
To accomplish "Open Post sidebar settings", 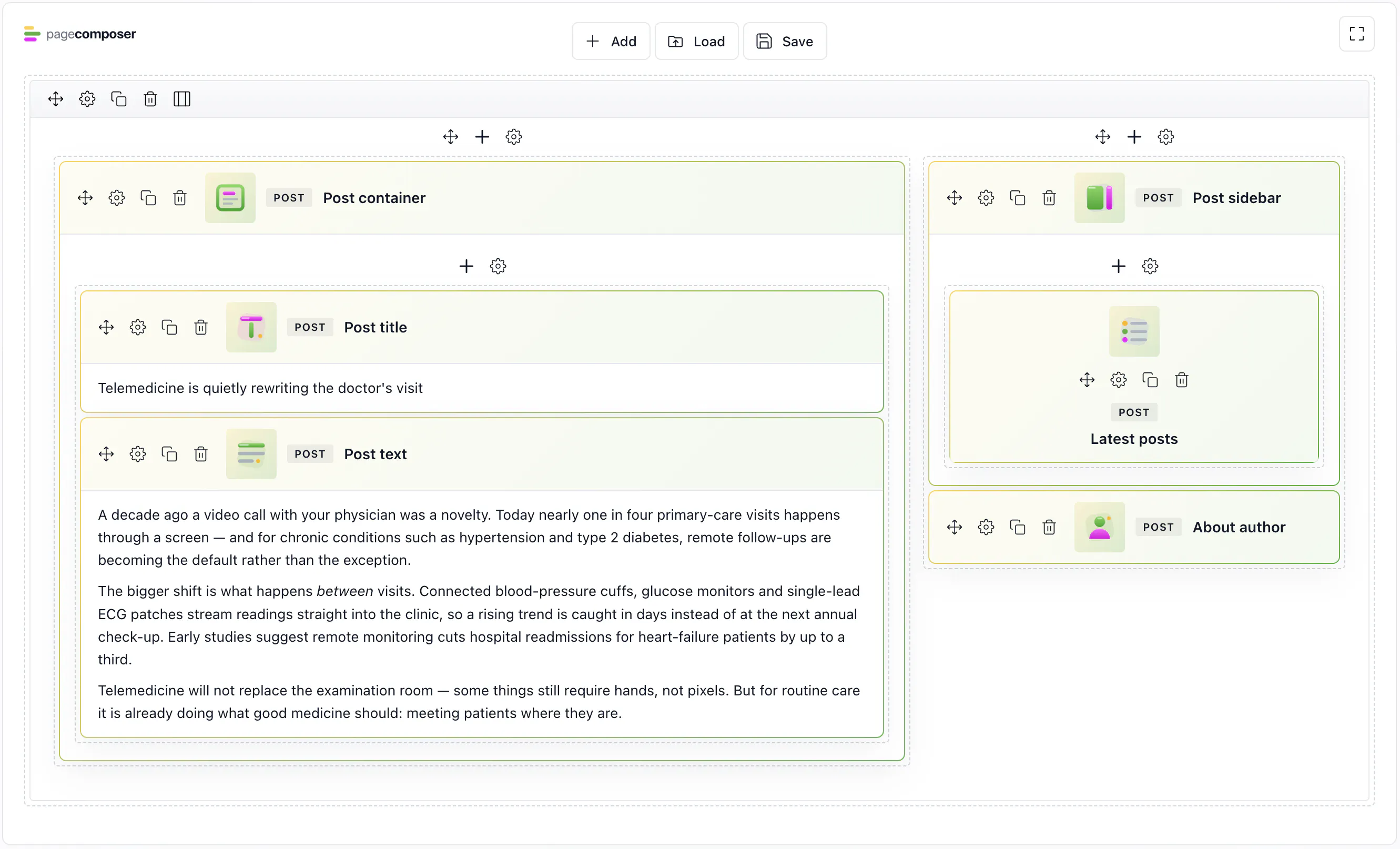I will (x=986, y=198).
